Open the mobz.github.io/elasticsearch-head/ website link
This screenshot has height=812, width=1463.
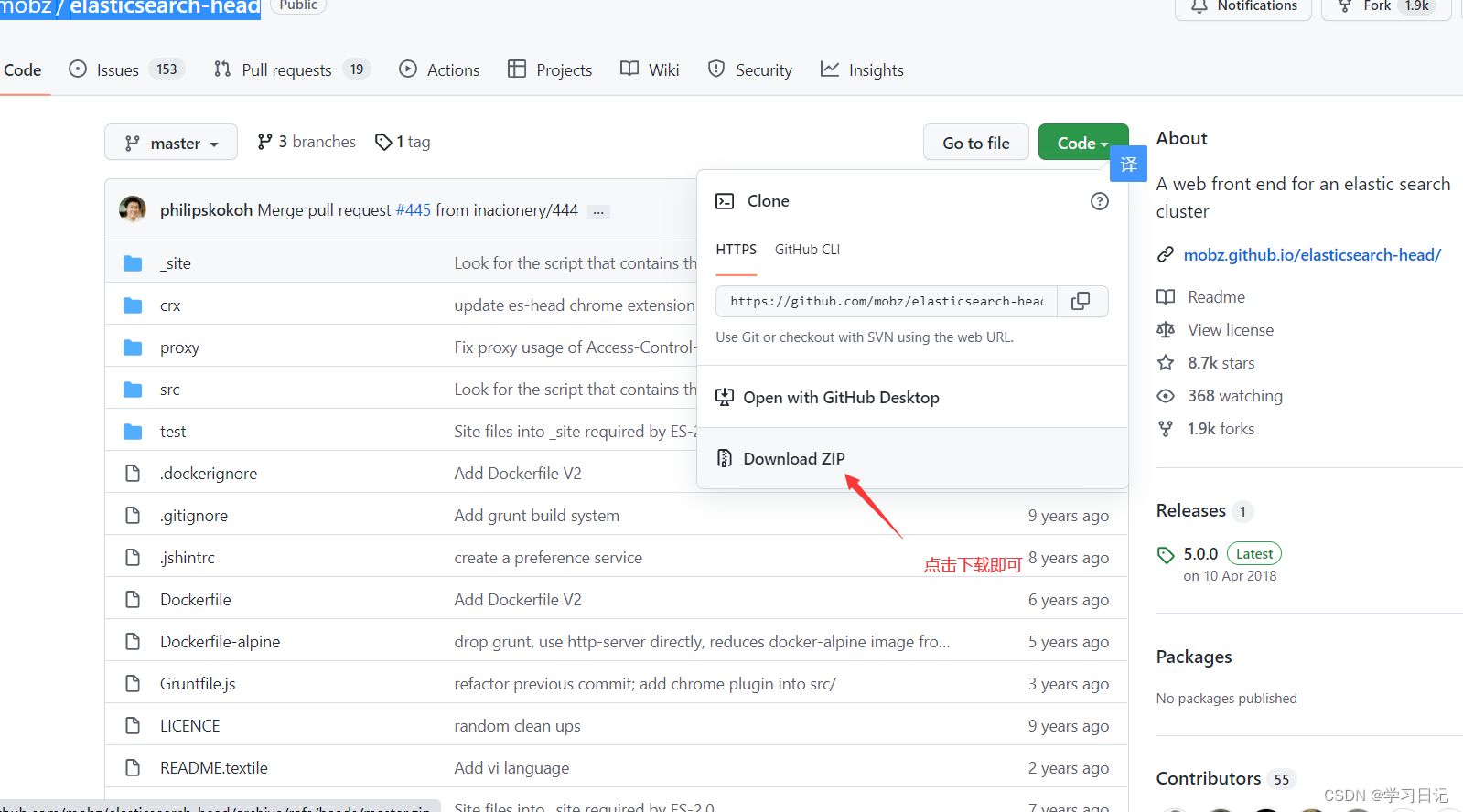pos(1312,255)
